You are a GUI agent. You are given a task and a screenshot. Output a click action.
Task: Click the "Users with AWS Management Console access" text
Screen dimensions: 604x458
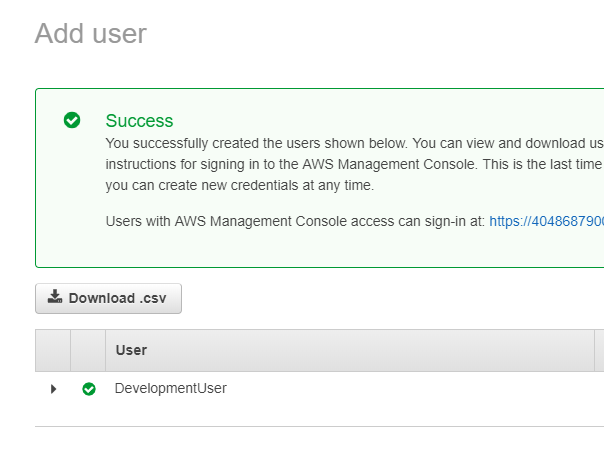pos(295,220)
